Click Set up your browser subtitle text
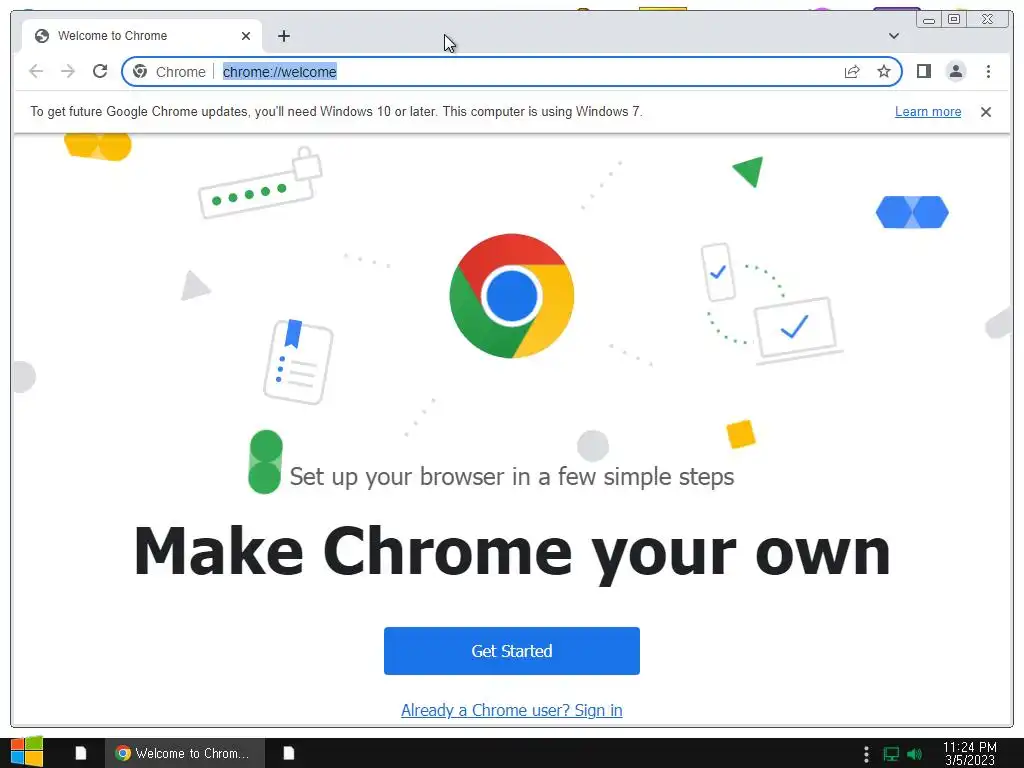Image resolution: width=1024 pixels, height=768 pixels. pyautogui.click(x=511, y=477)
